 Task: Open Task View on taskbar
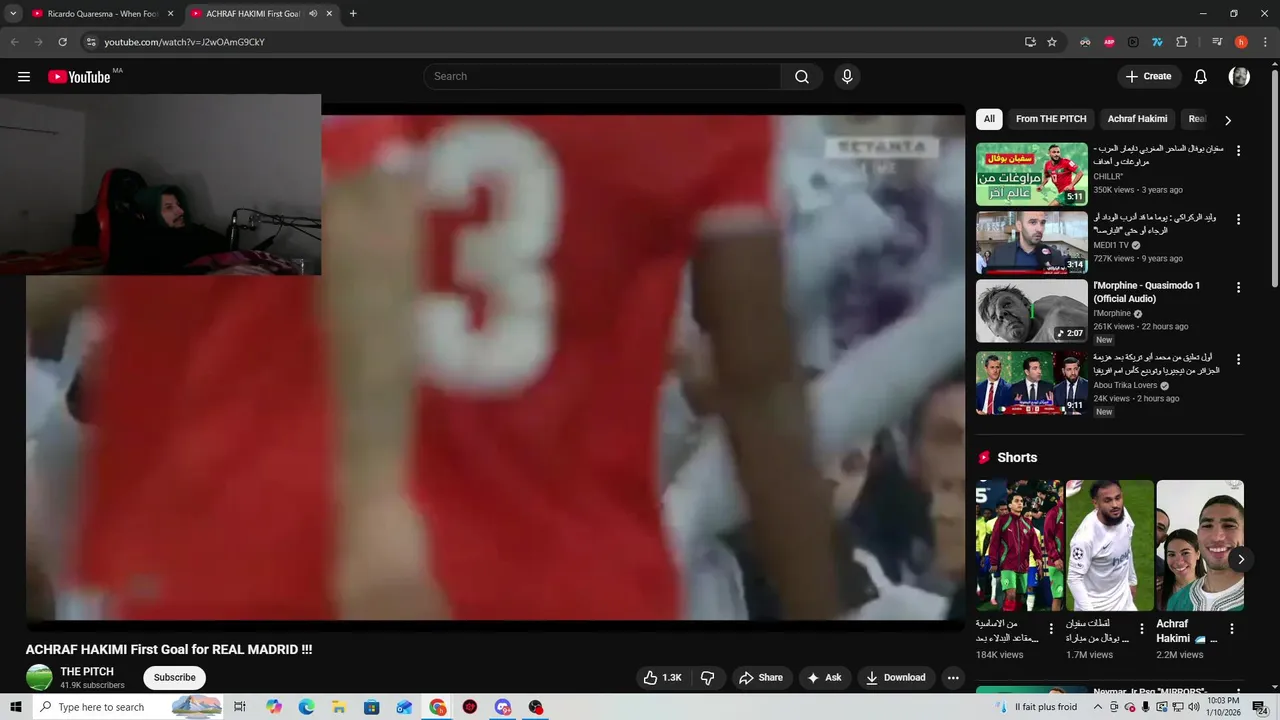(x=240, y=707)
